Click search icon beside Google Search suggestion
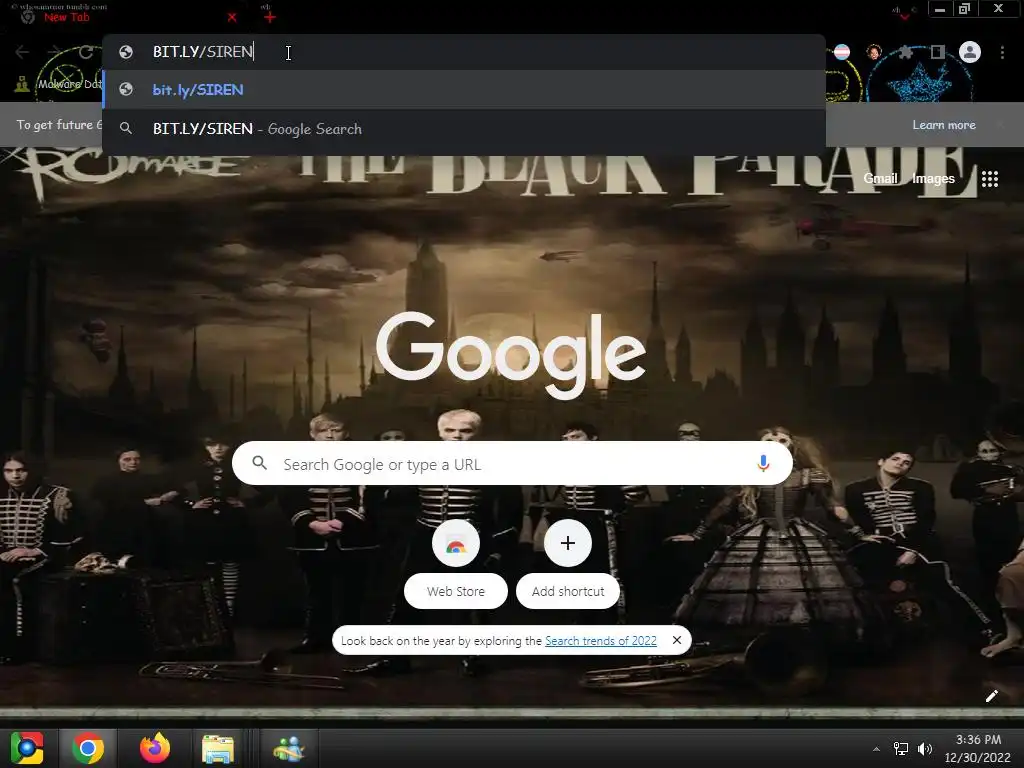This screenshot has height=768, width=1024. coord(126,129)
